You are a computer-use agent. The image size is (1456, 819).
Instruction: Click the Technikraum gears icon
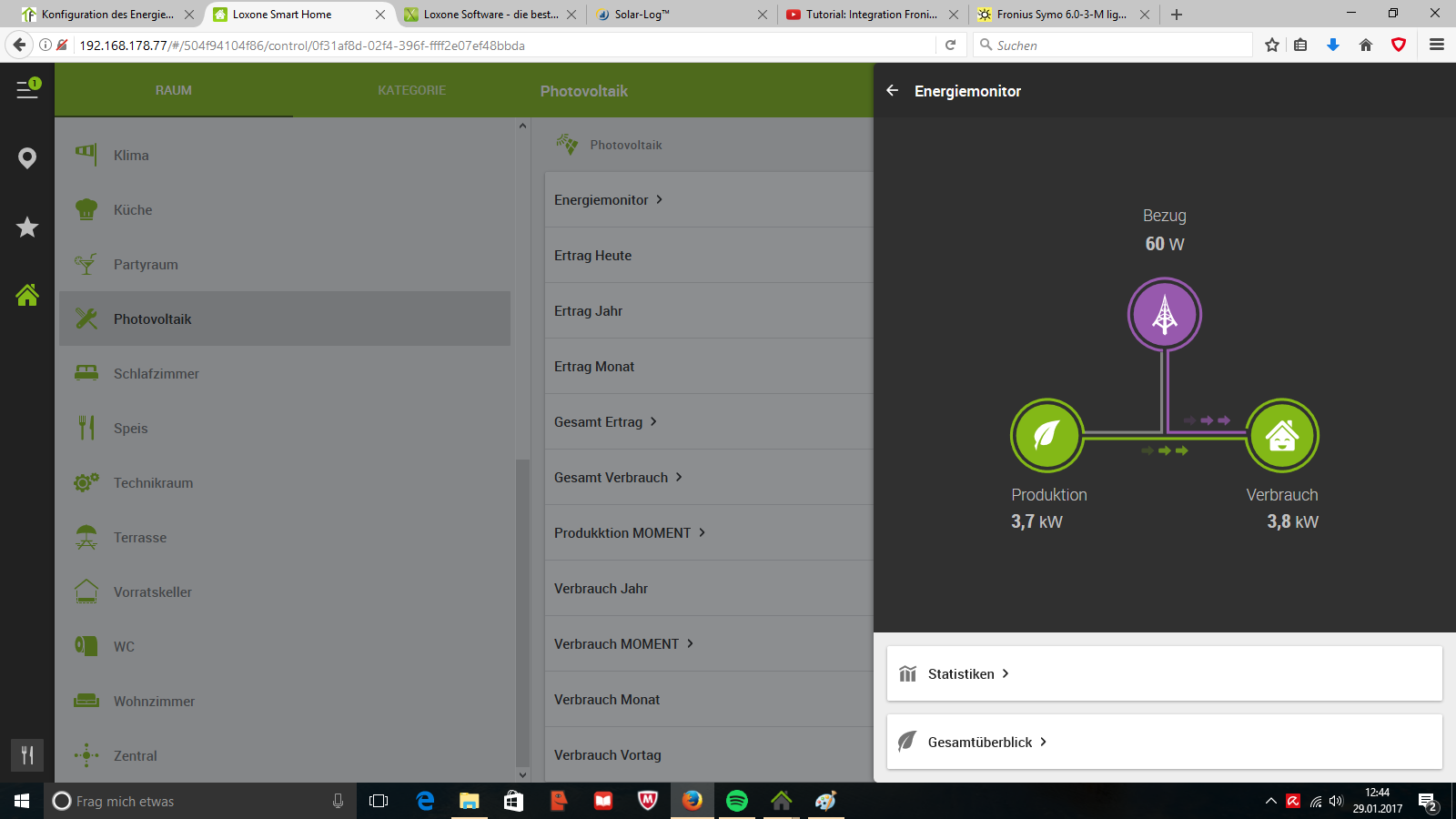pyautogui.click(x=86, y=482)
